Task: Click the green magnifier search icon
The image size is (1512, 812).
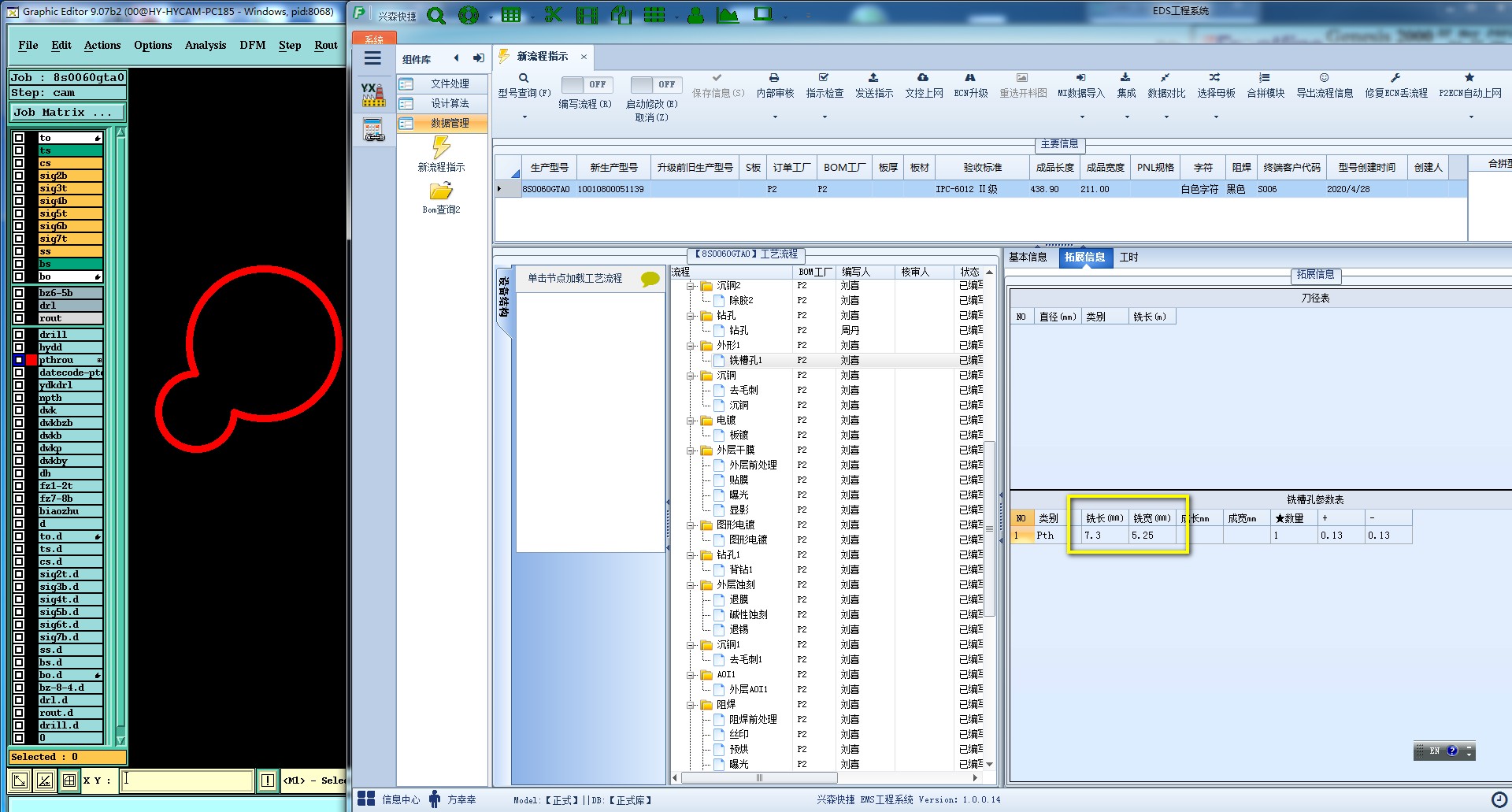Action: [x=436, y=15]
